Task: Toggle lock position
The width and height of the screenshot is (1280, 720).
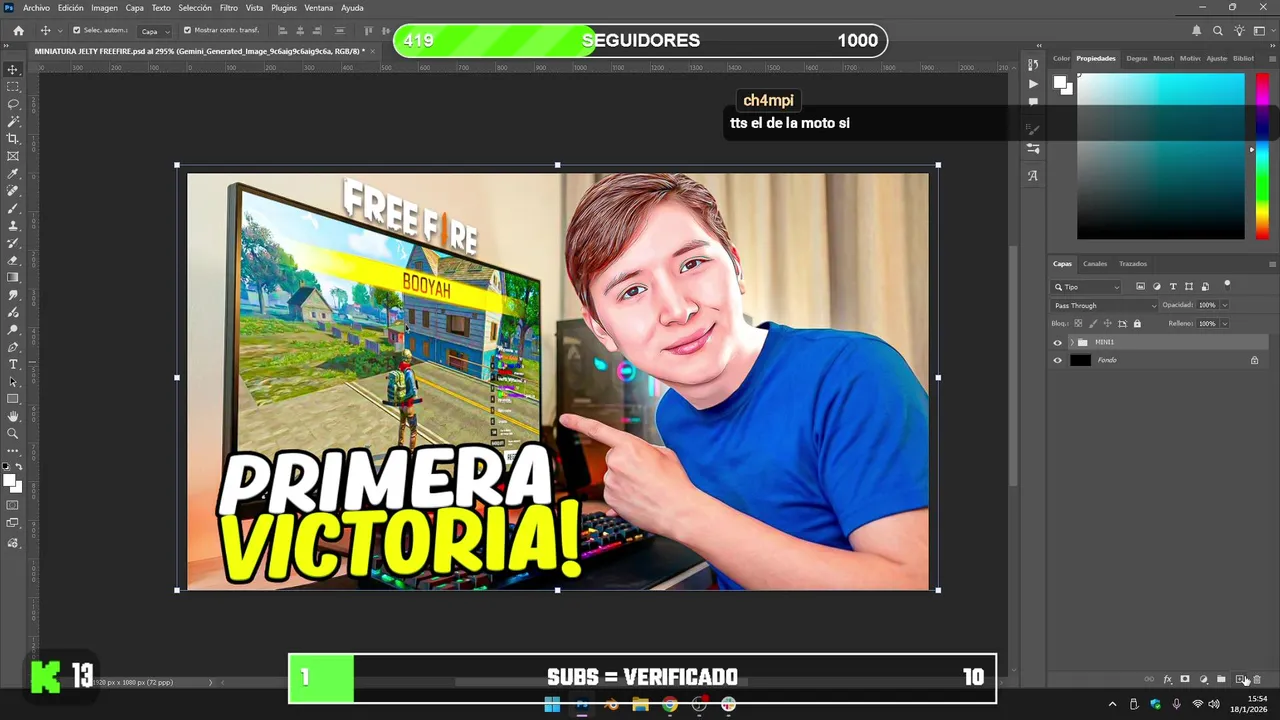Action: [1107, 324]
